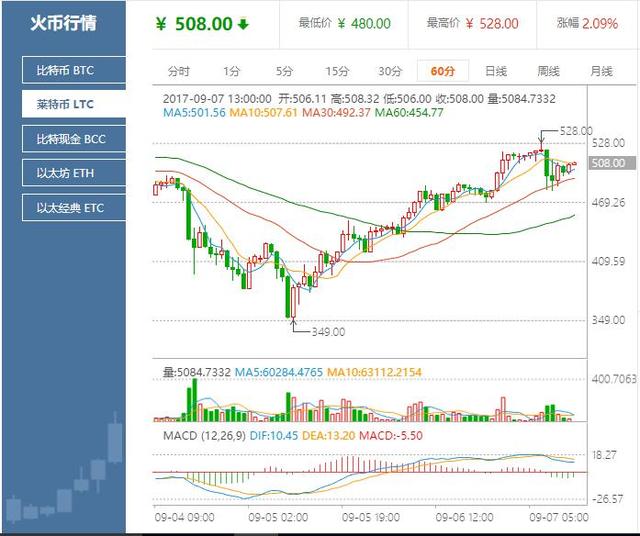
Task: Click the 469.26 price axis label
Action: (x=608, y=202)
